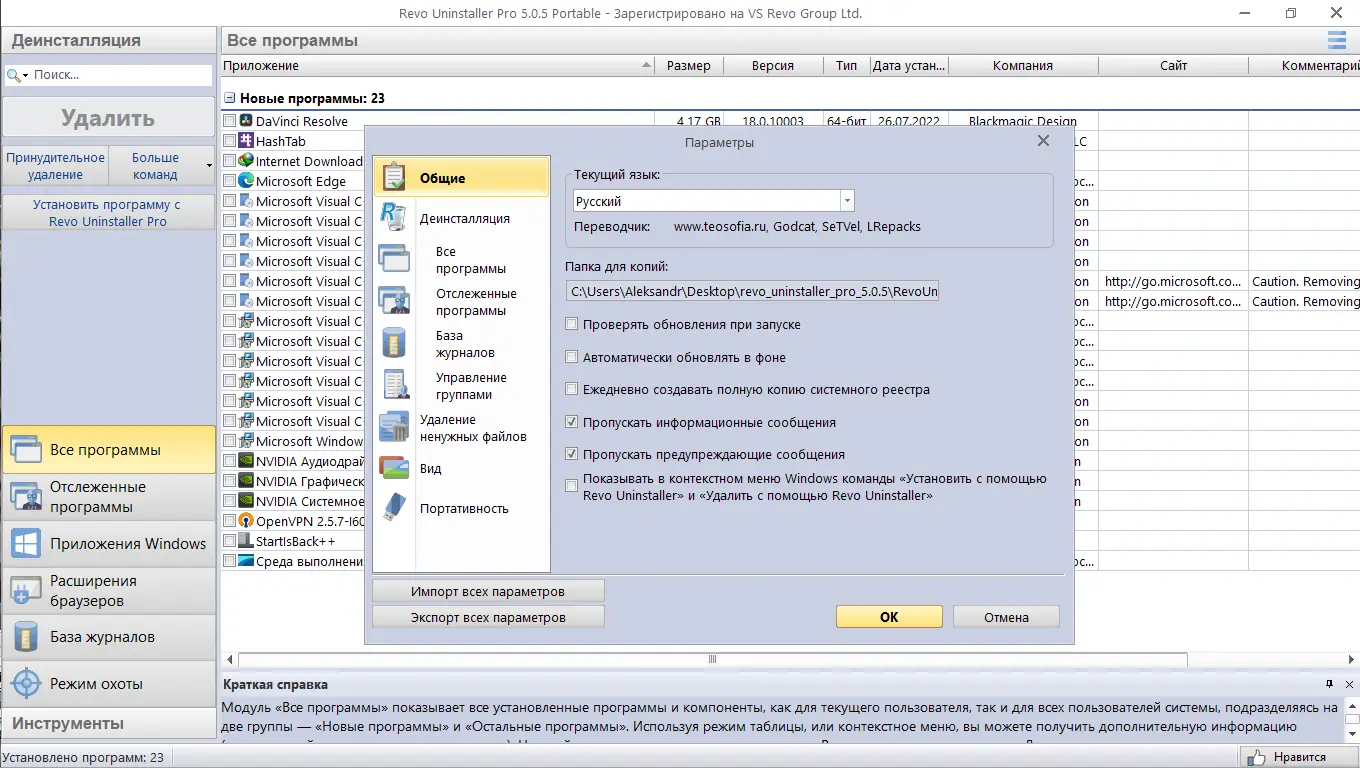Click the StartIsBack++ app icon
The height and width of the screenshot is (768, 1360).
click(246, 541)
